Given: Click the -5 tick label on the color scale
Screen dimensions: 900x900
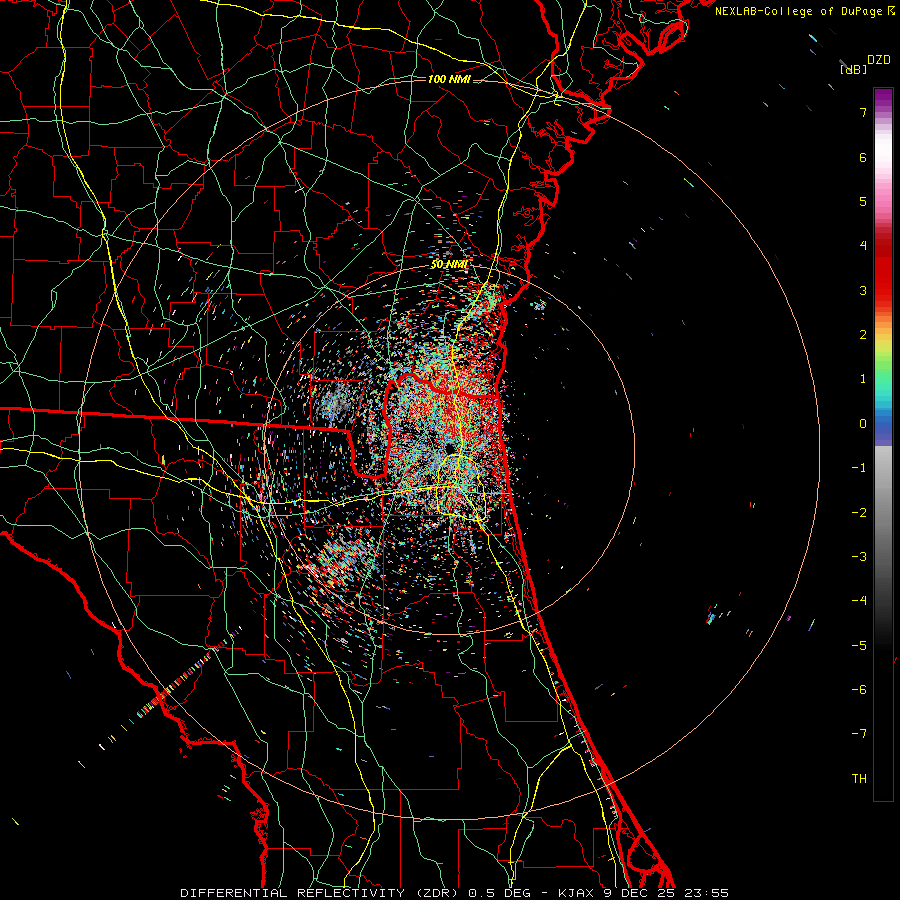Looking at the screenshot, I should click(859, 645).
